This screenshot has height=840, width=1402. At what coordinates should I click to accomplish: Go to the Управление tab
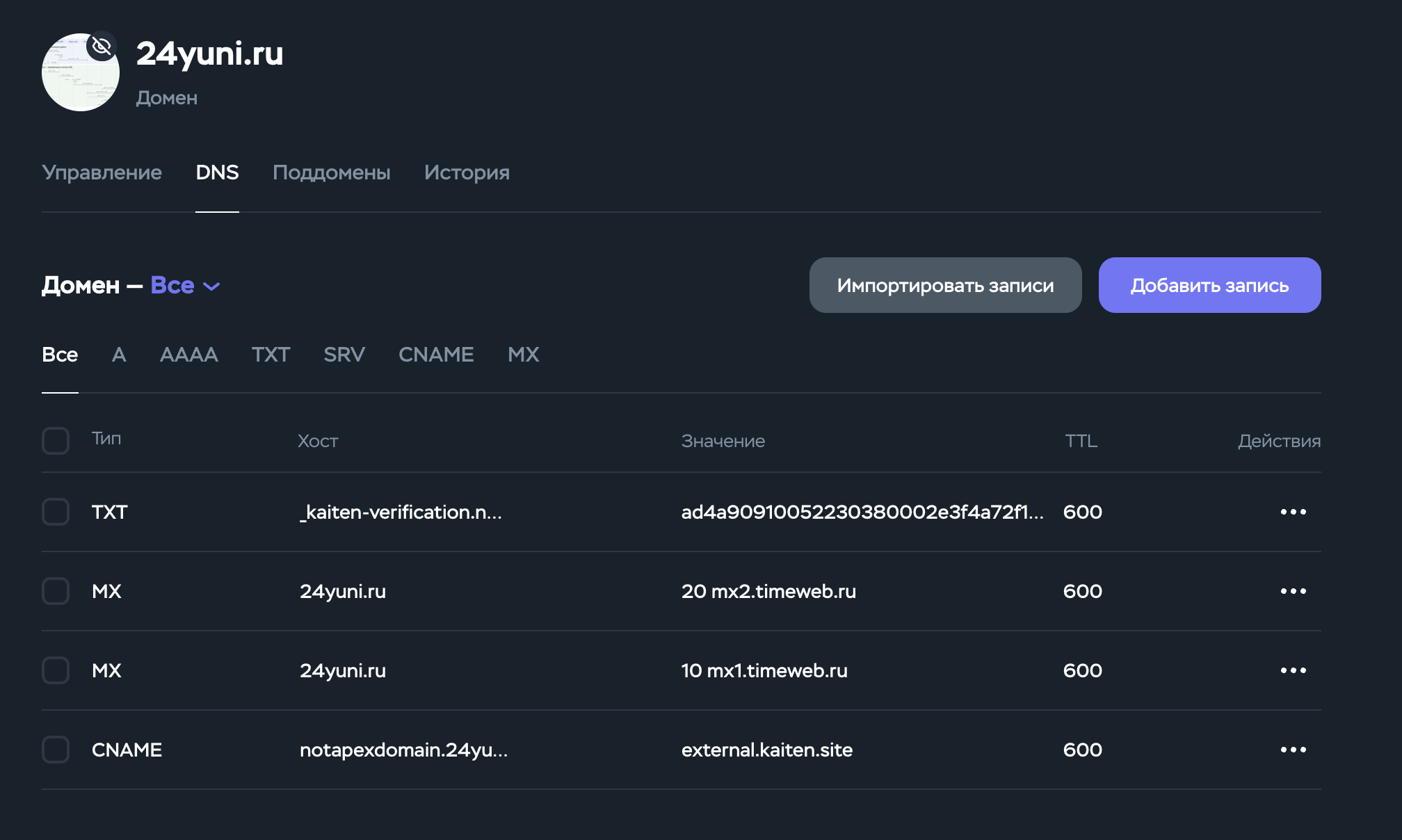102,172
